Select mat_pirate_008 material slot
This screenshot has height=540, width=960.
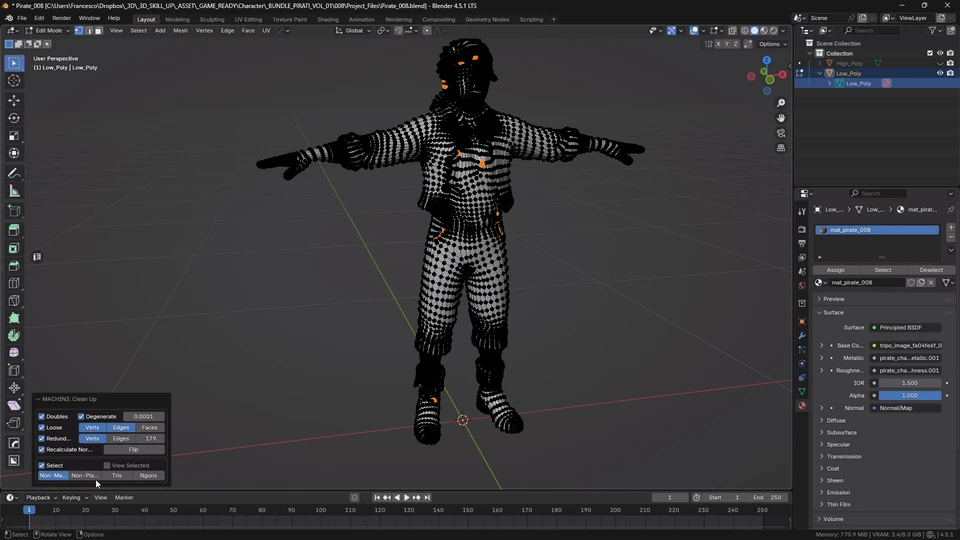877,230
